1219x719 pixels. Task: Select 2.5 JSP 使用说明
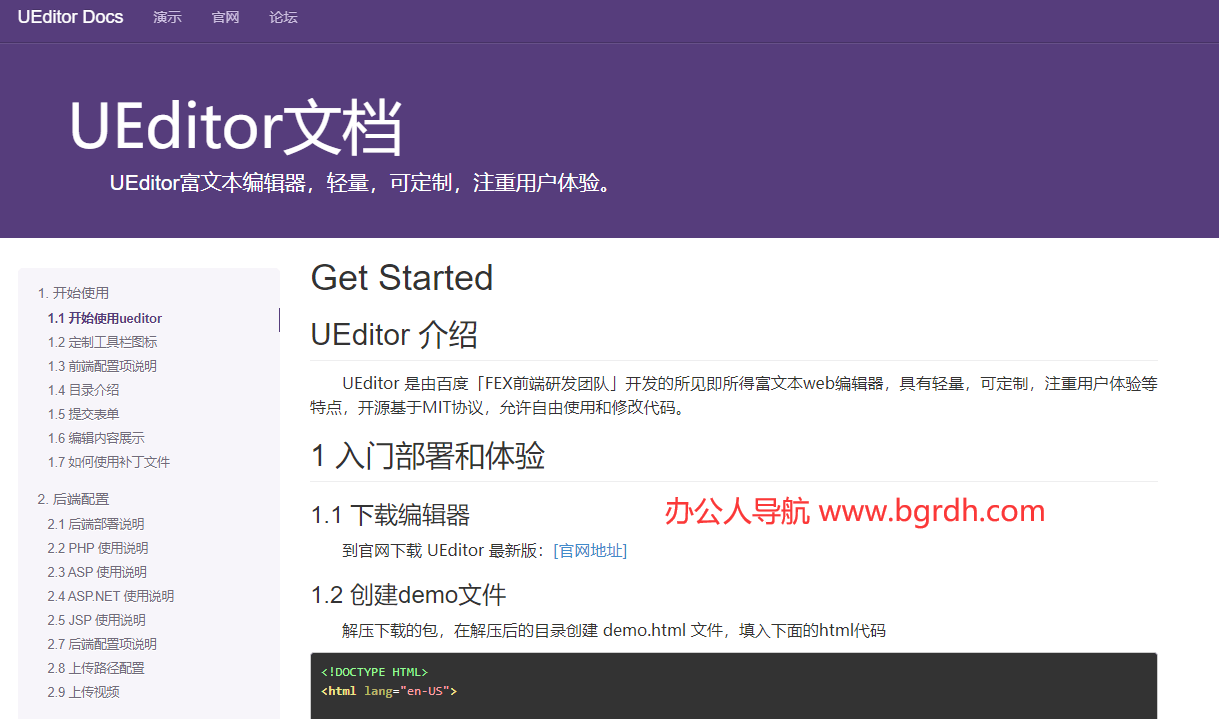(99, 619)
